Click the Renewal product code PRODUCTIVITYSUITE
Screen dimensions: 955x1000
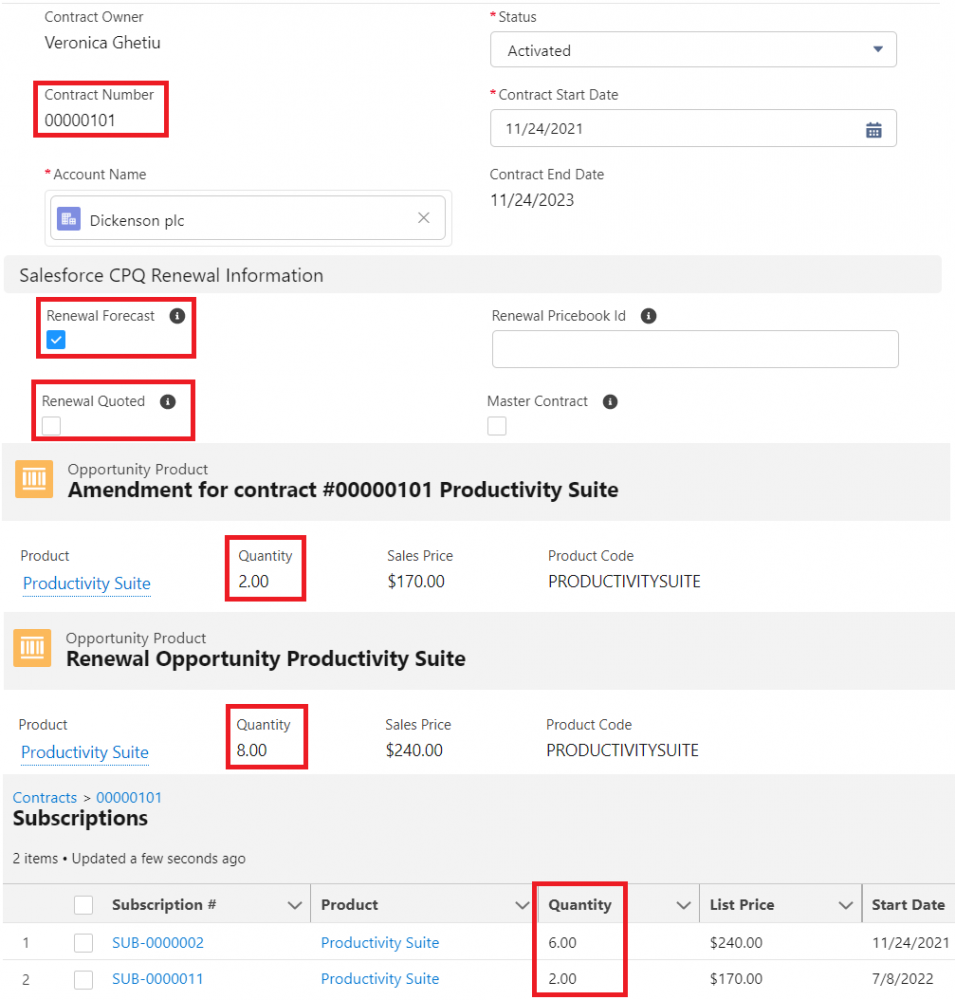click(622, 751)
